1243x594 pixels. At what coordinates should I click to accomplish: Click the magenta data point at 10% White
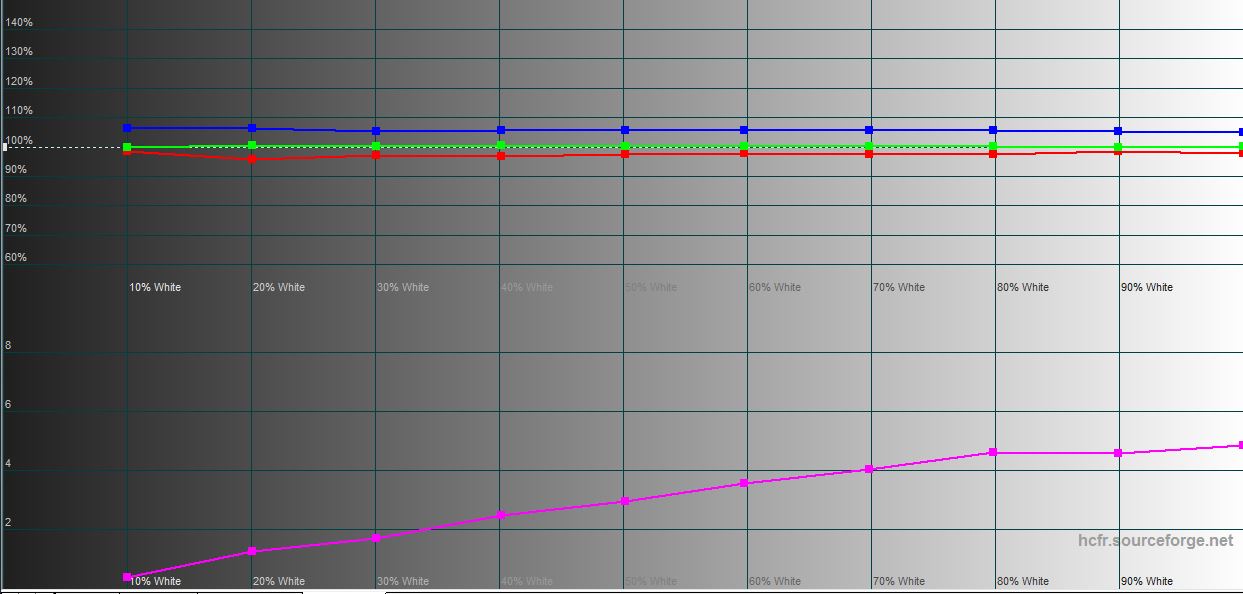pos(127,577)
